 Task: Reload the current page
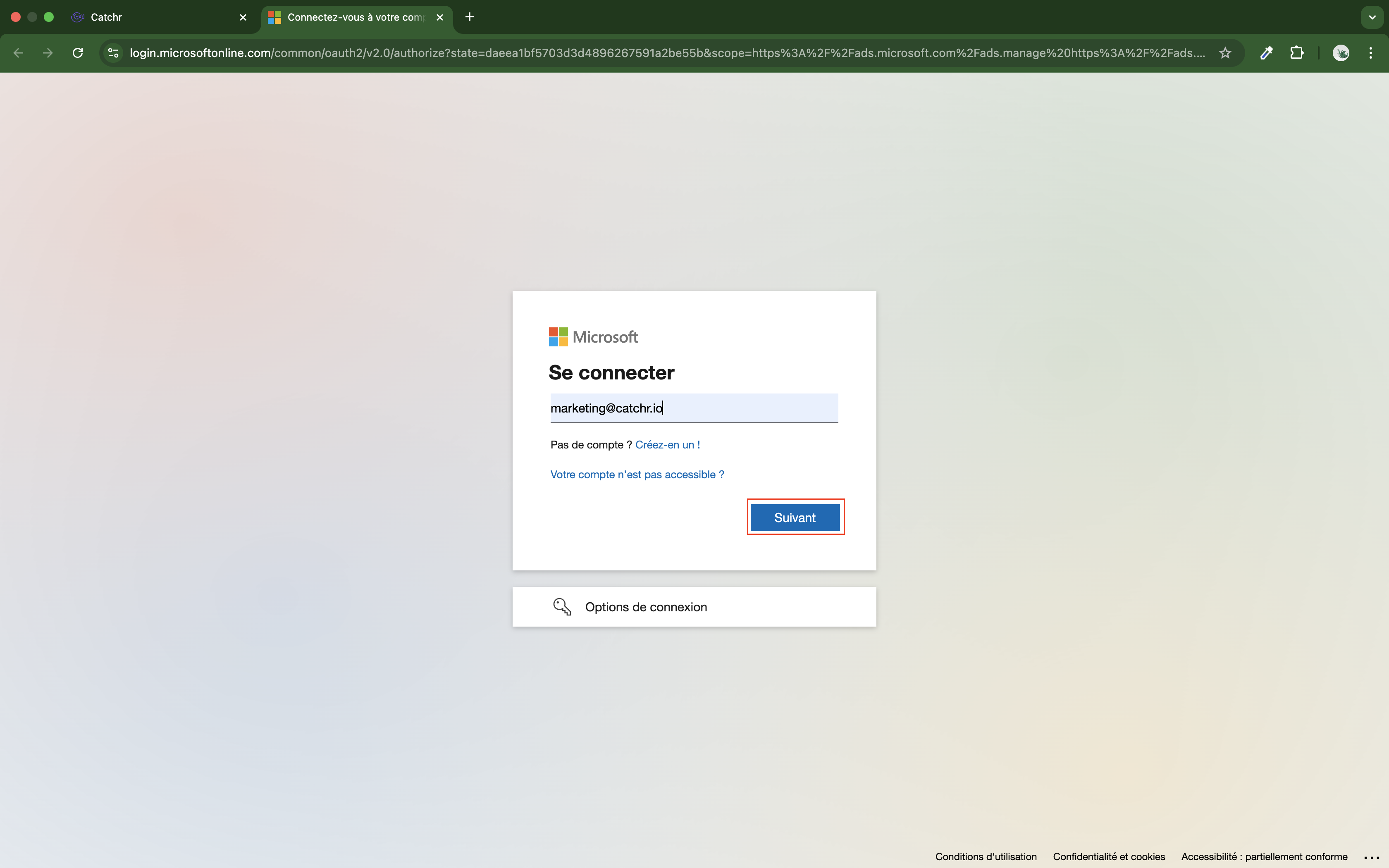click(x=77, y=53)
